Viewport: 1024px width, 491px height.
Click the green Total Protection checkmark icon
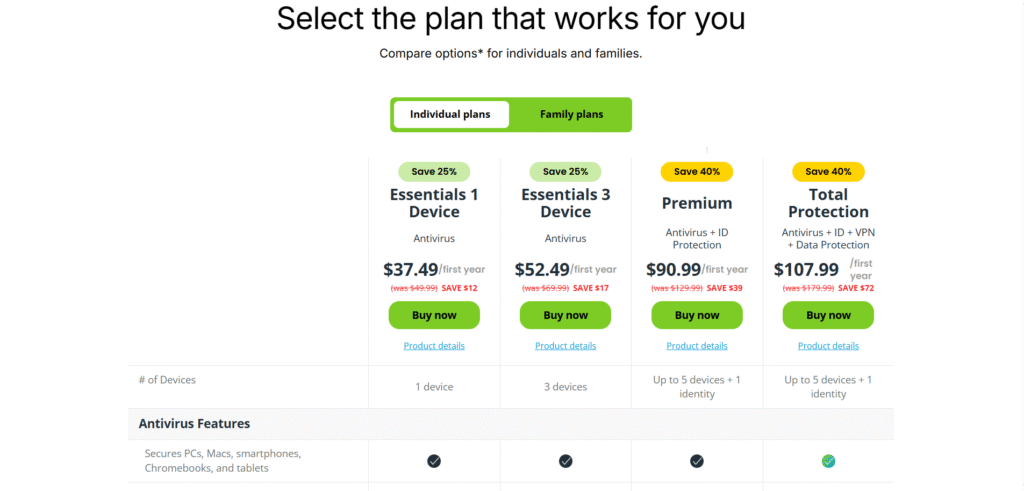(x=828, y=461)
